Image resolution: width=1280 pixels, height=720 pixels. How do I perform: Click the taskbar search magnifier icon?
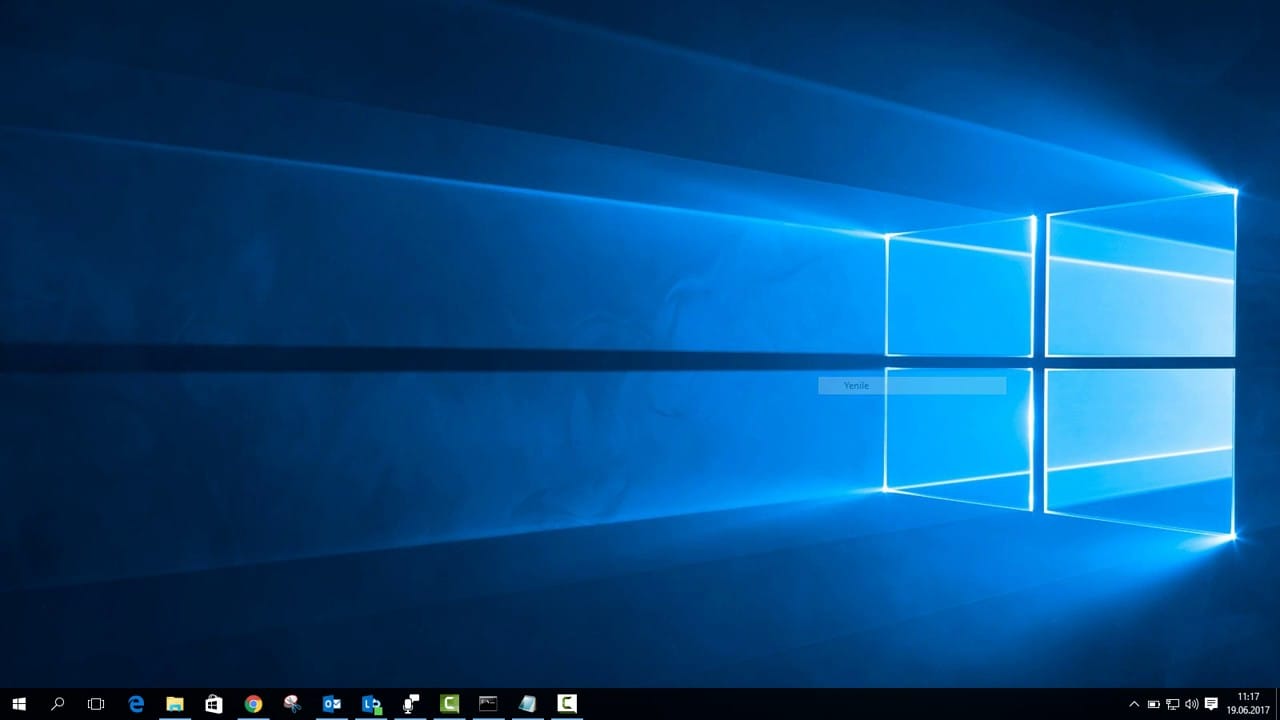coord(58,704)
